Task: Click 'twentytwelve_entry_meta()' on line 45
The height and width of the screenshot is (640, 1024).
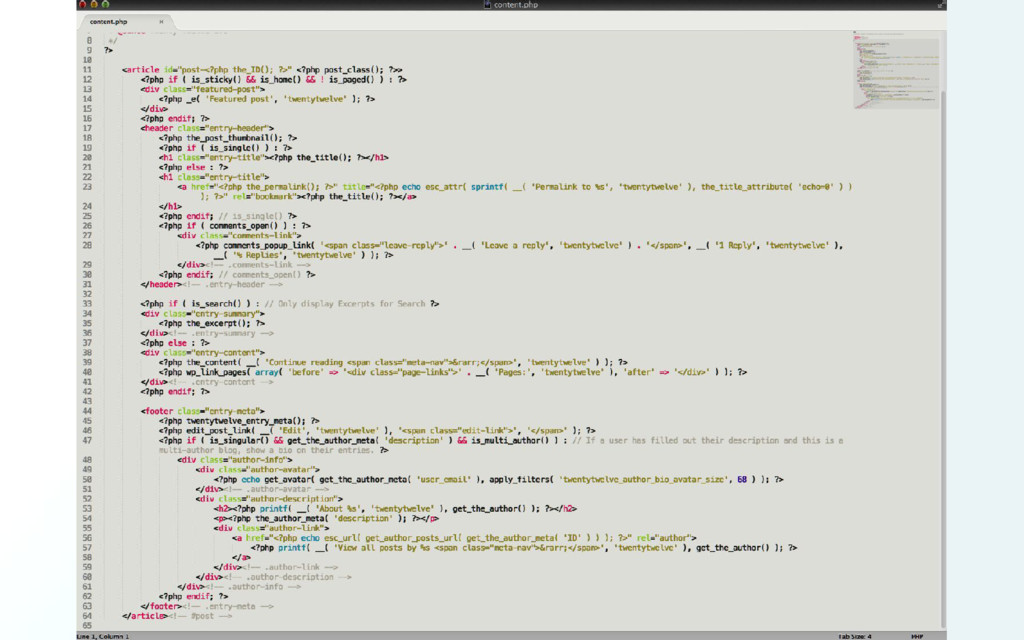Action: pos(246,421)
